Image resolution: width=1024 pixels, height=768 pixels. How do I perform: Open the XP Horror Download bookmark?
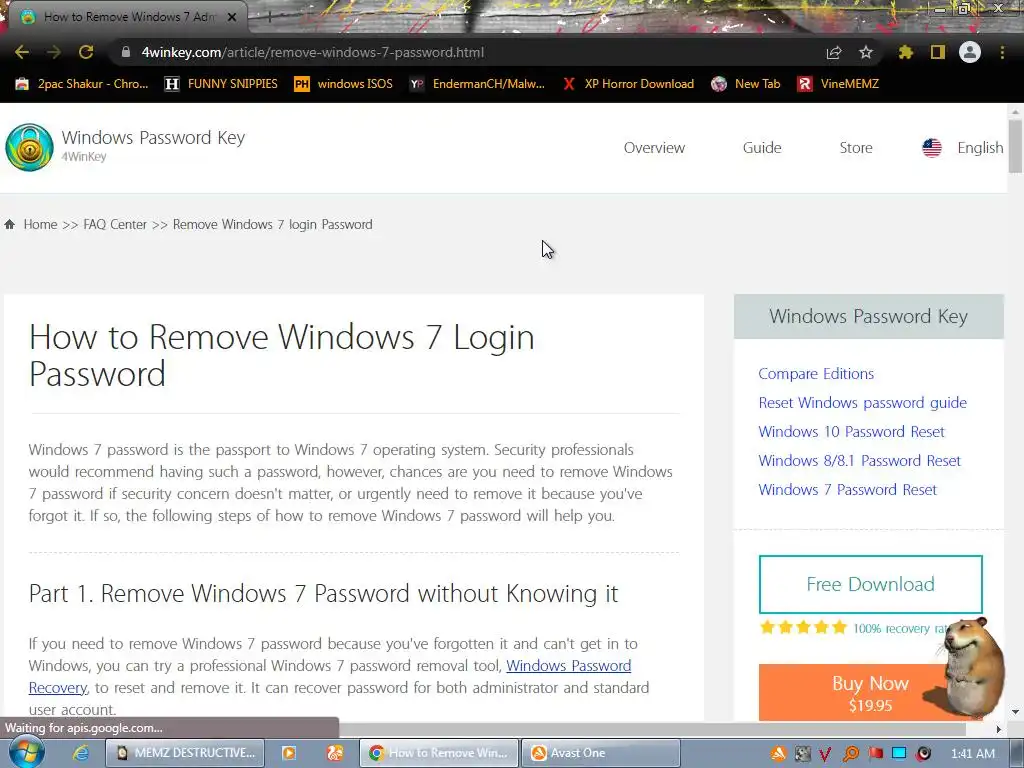628,84
